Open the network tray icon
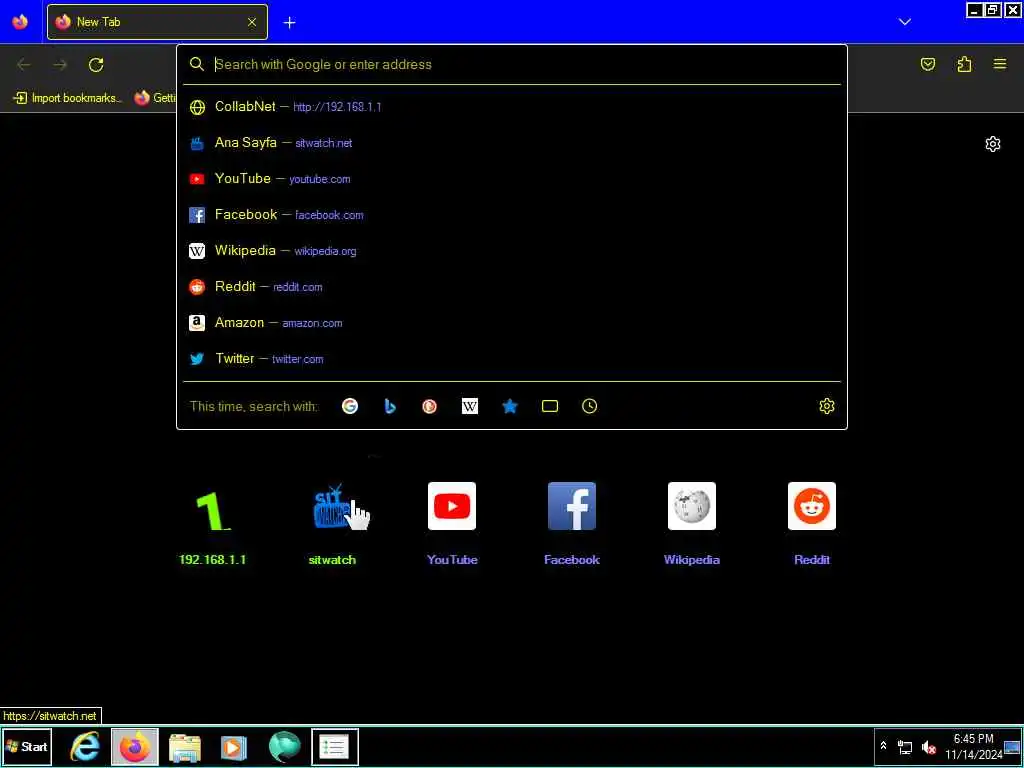 (905, 747)
